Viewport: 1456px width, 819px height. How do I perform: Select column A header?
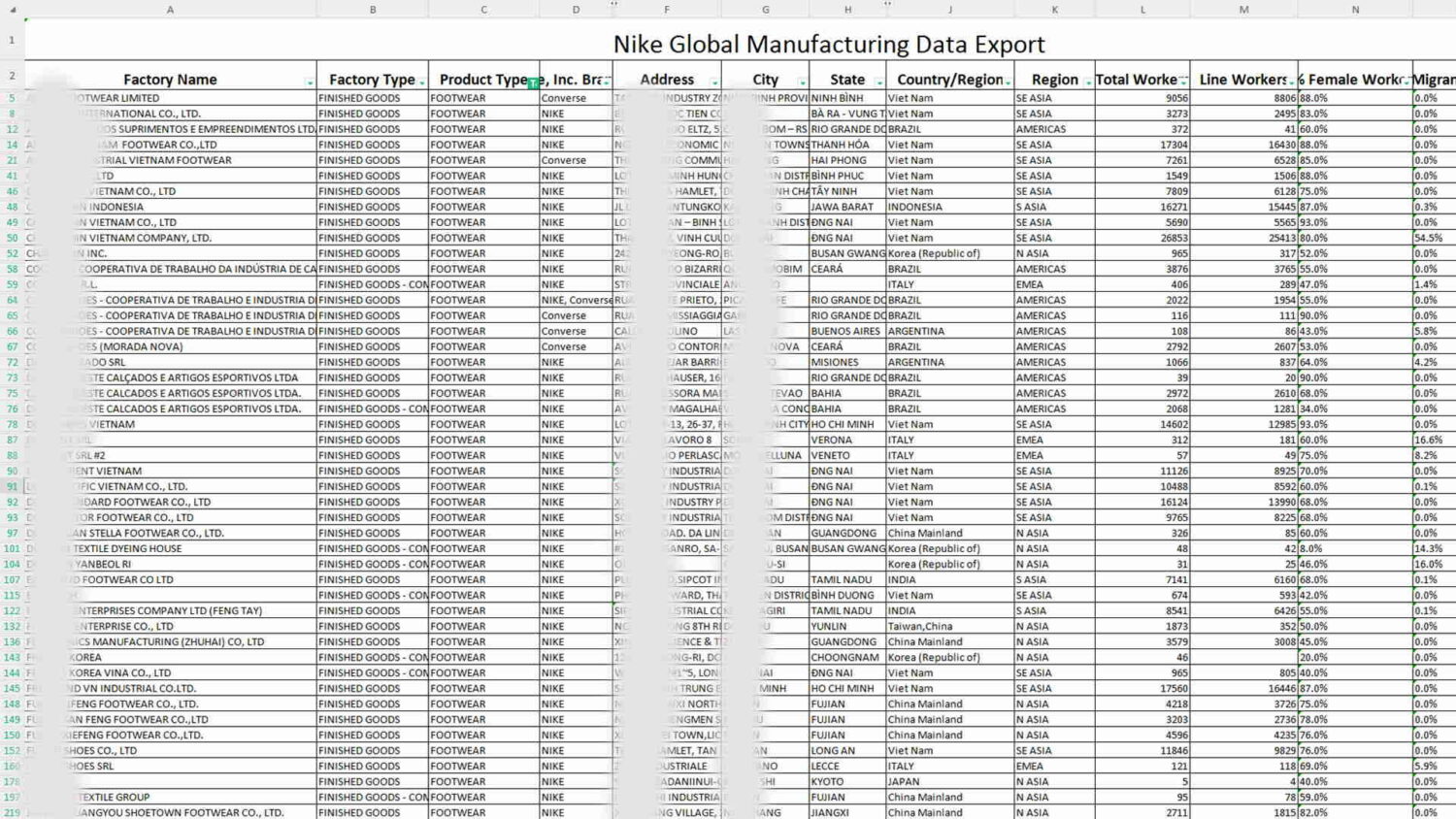[x=171, y=10]
